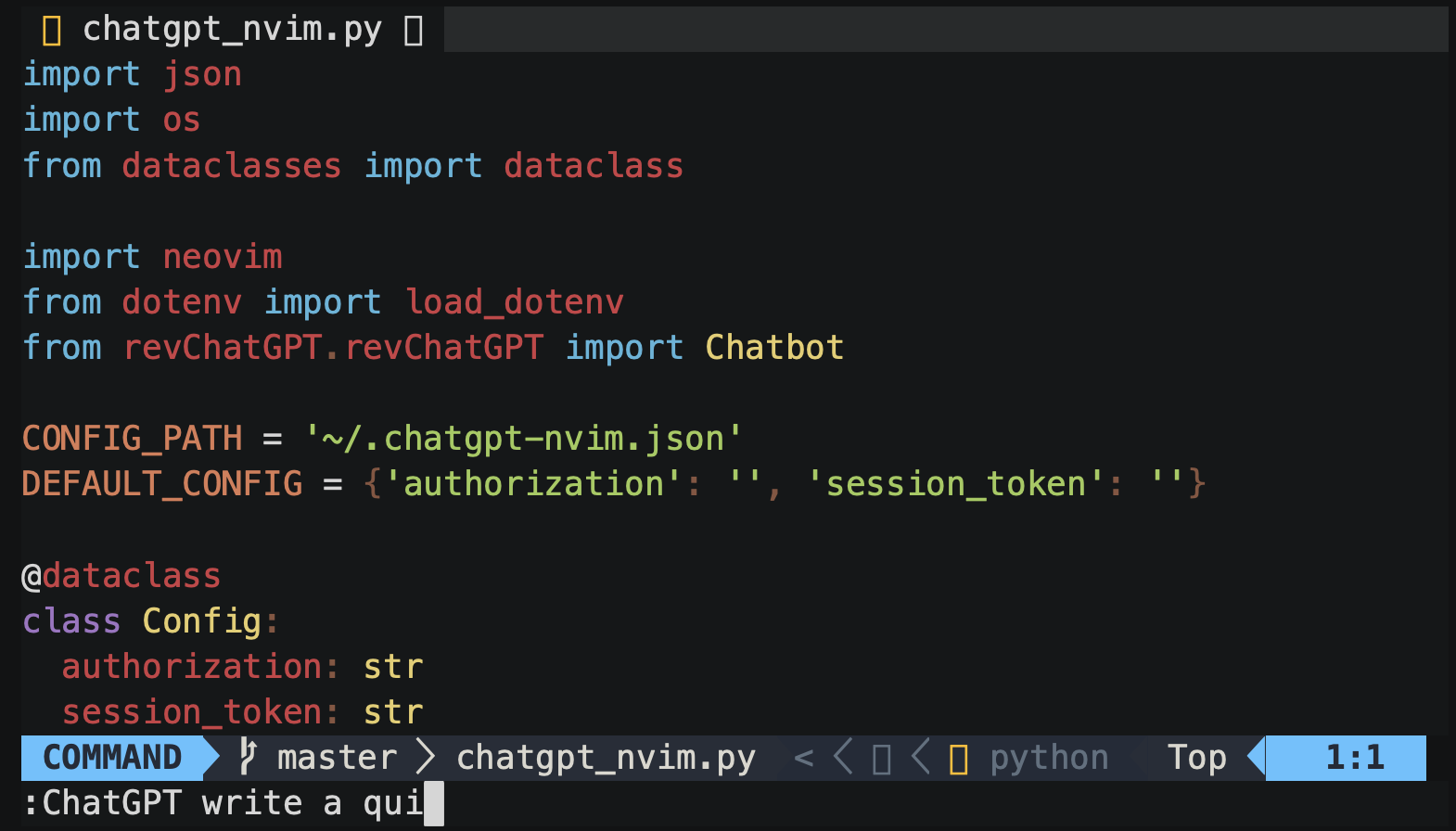Click the Chatbot import name
Viewport: 1456px width, 831px height.
coord(774,347)
